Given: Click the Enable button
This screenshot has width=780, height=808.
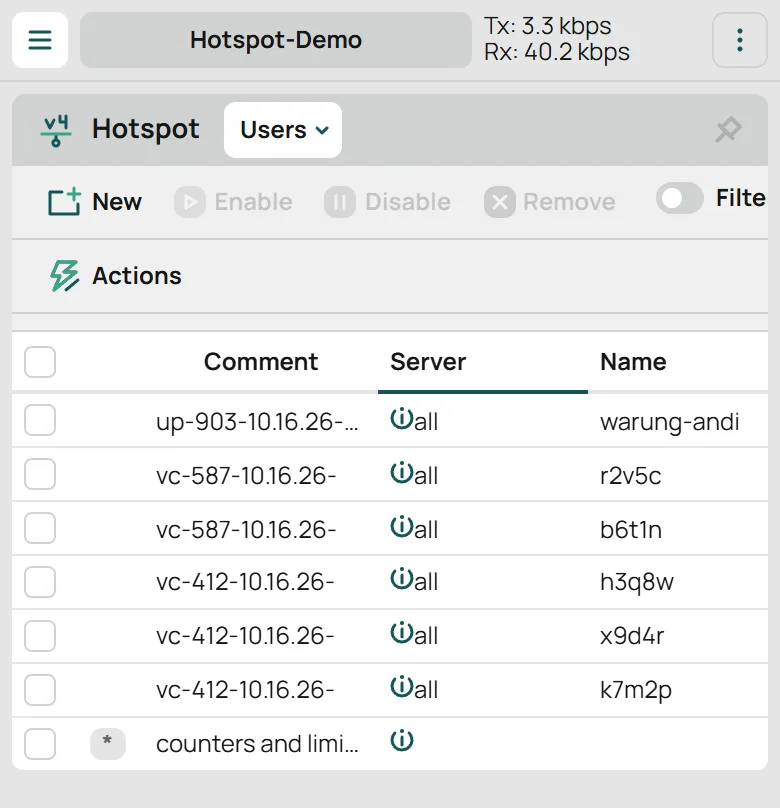Looking at the screenshot, I should 233,202.
